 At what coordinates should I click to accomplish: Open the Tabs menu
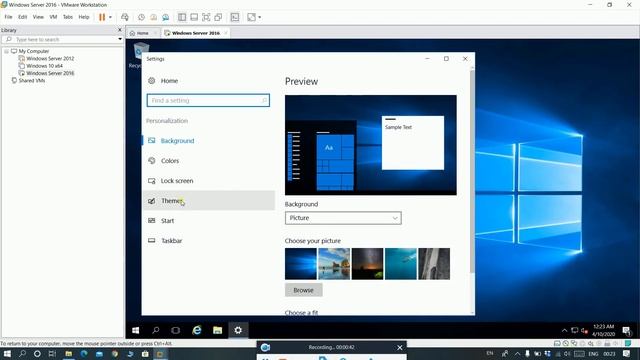pyautogui.click(x=68, y=17)
